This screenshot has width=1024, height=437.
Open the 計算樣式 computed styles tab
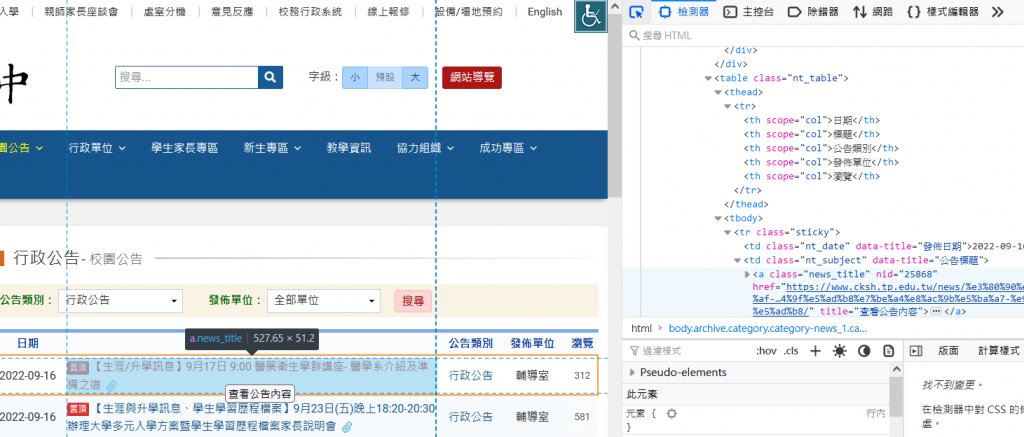pos(999,351)
